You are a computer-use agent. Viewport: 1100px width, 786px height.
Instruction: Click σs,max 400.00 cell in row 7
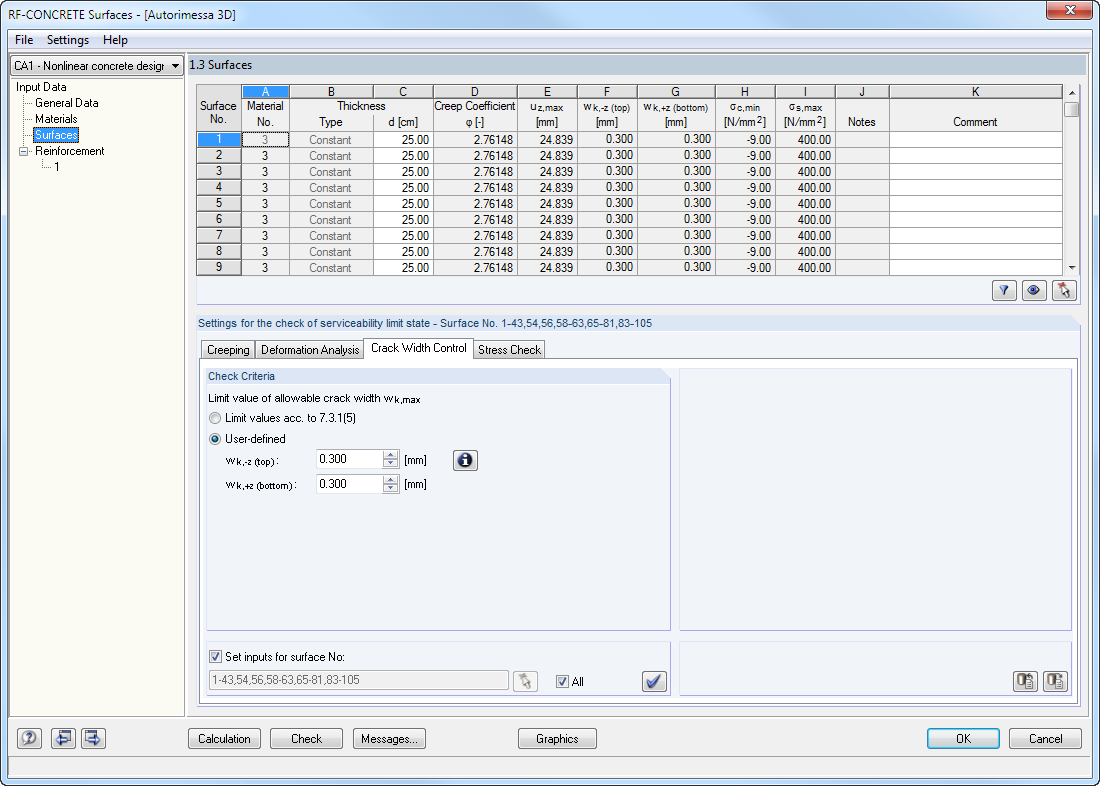coord(805,236)
